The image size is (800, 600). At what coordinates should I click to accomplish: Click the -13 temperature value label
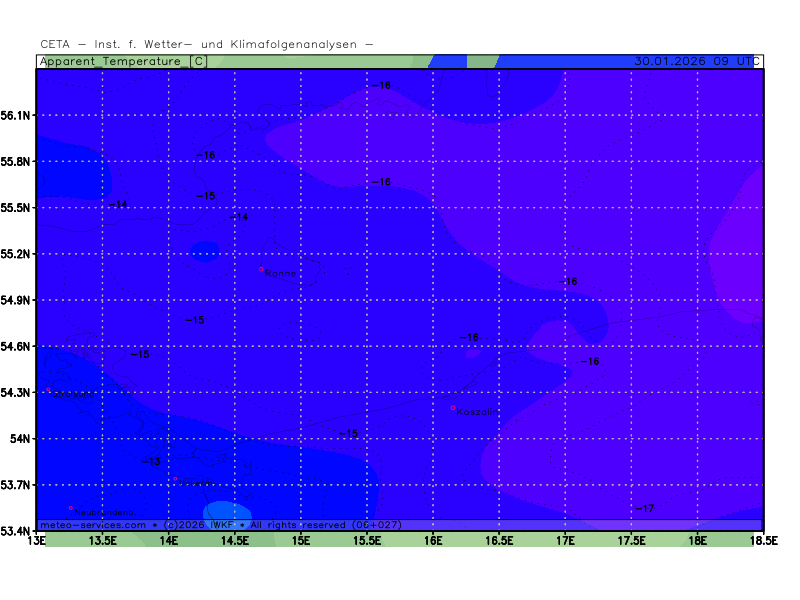[x=150, y=461]
